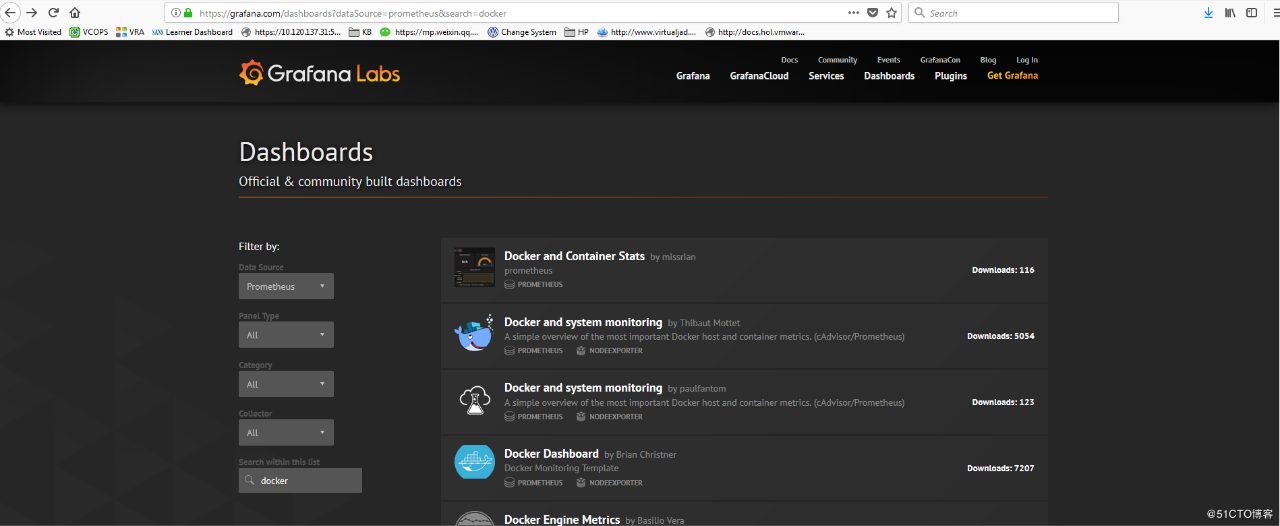Click the browser back arrow
This screenshot has width=1280, height=526.
point(11,12)
